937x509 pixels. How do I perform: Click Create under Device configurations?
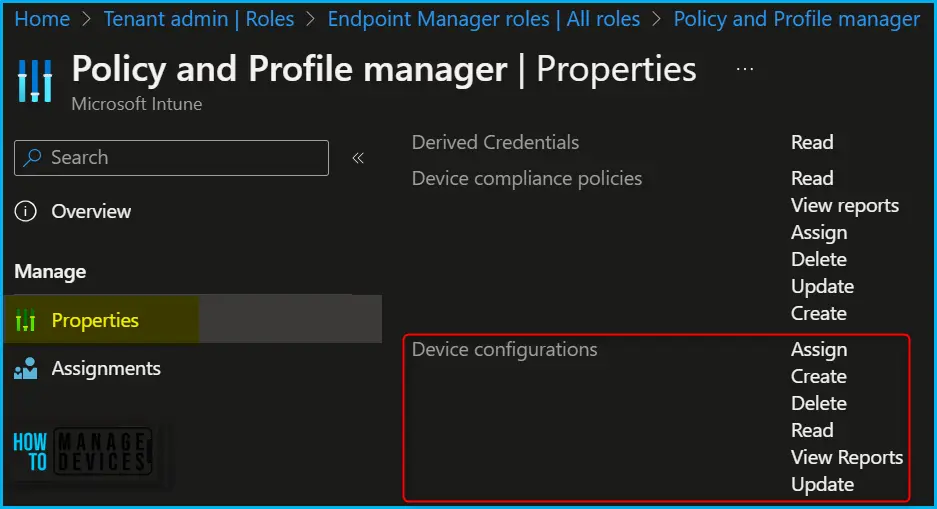[819, 376]
